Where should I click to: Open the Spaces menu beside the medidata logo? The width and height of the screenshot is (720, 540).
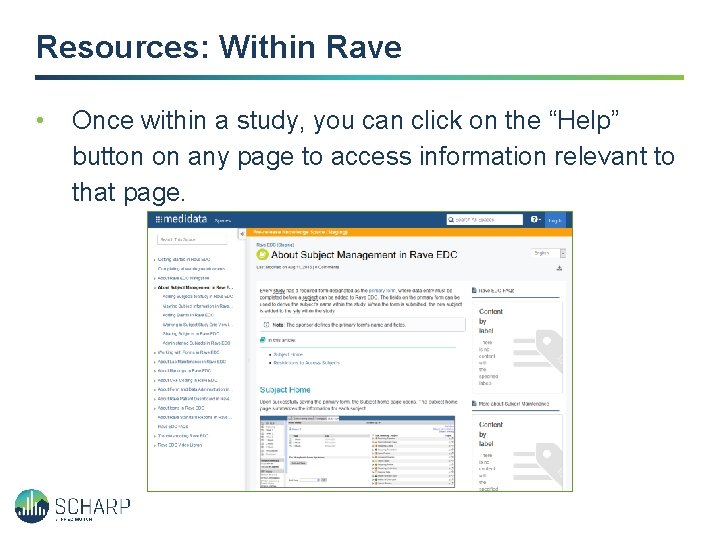point(223,221)
